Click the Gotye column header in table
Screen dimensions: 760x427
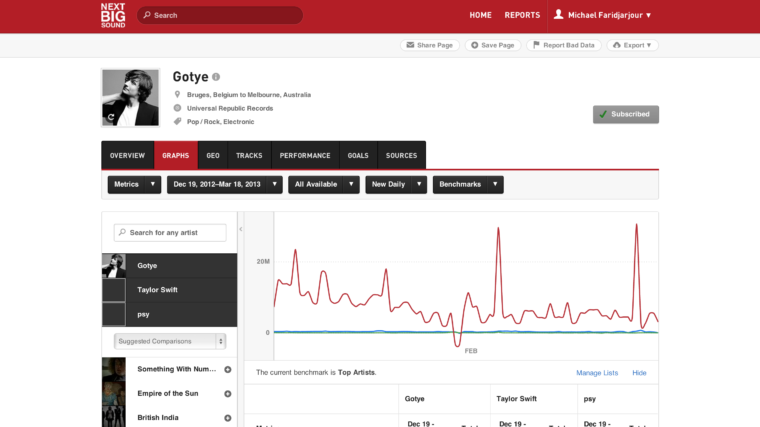[x=414, y=399]
